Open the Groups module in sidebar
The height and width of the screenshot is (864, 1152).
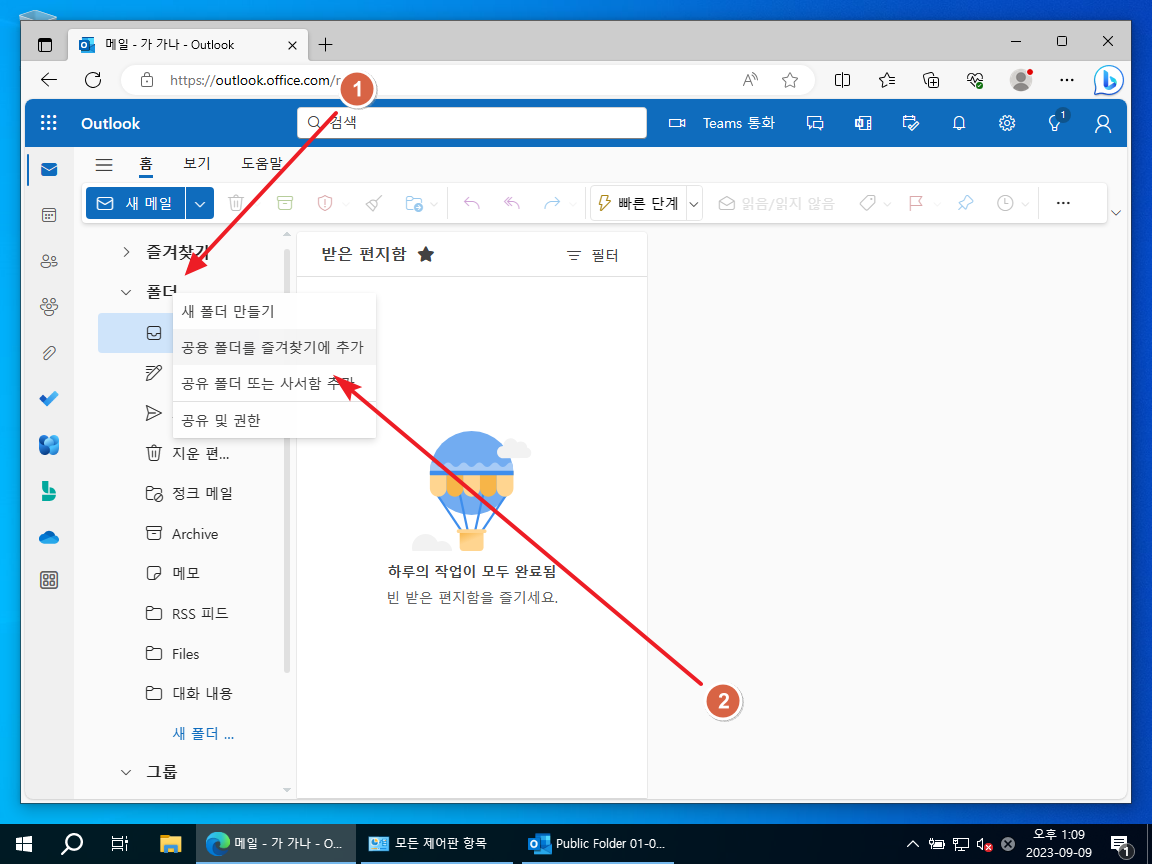49,306
